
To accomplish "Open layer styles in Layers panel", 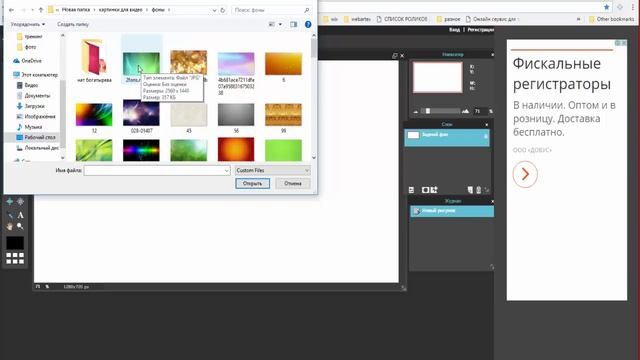I will click(x=434, y=190).
